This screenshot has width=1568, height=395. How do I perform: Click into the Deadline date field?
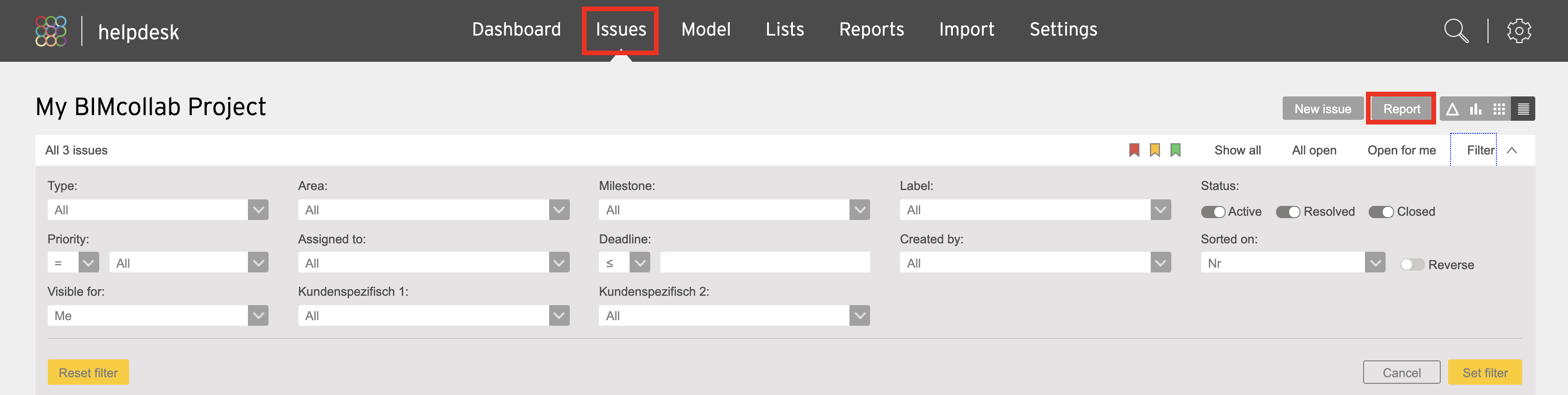[764, 263]
